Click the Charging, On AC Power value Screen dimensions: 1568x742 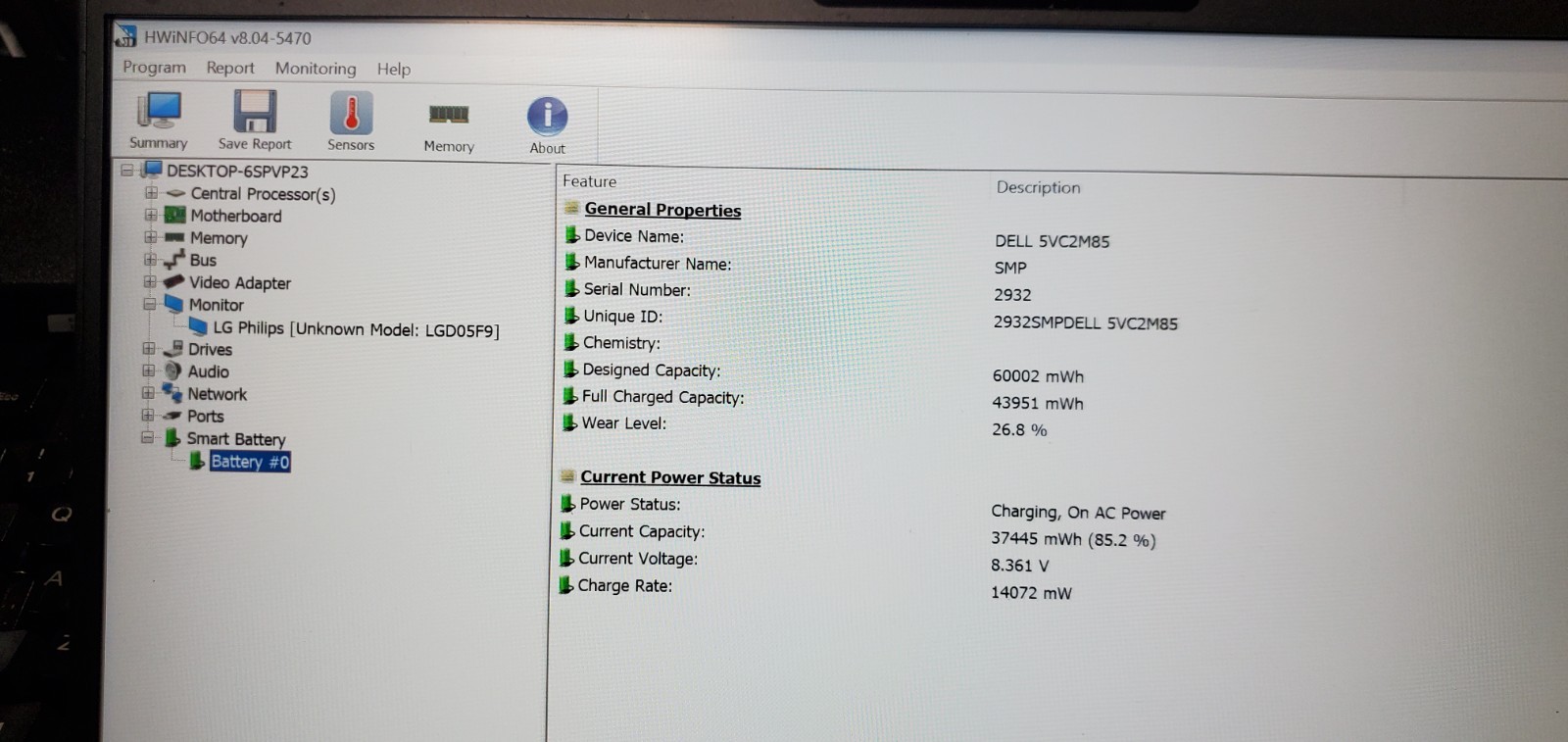click(x=1078, y=513)
